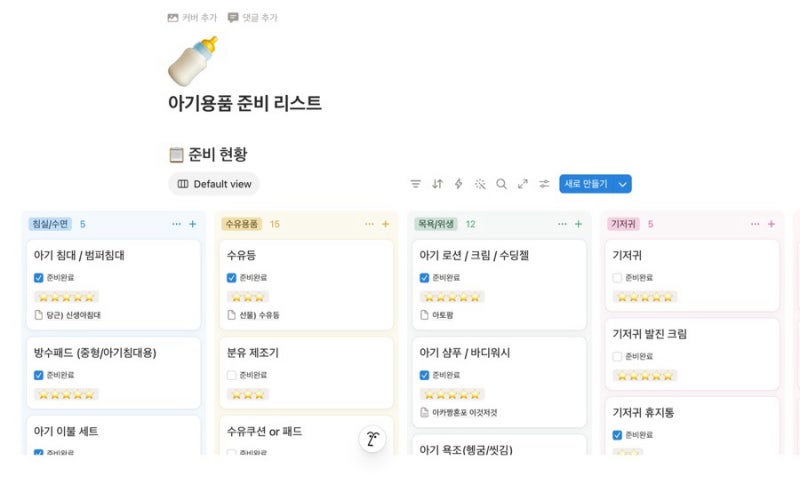Open the 기저귀 발진 크림 card title
800x484 pixels.
click(x=649, y=334)
